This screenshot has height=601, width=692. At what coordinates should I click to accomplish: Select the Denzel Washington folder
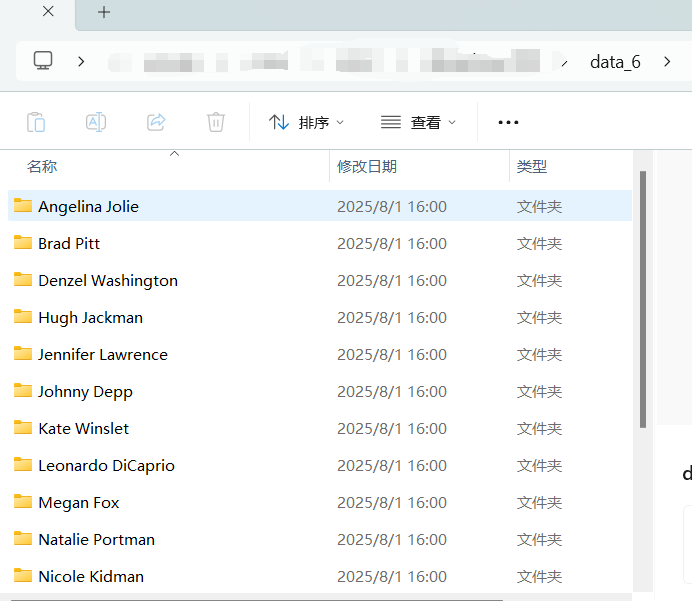320,280
